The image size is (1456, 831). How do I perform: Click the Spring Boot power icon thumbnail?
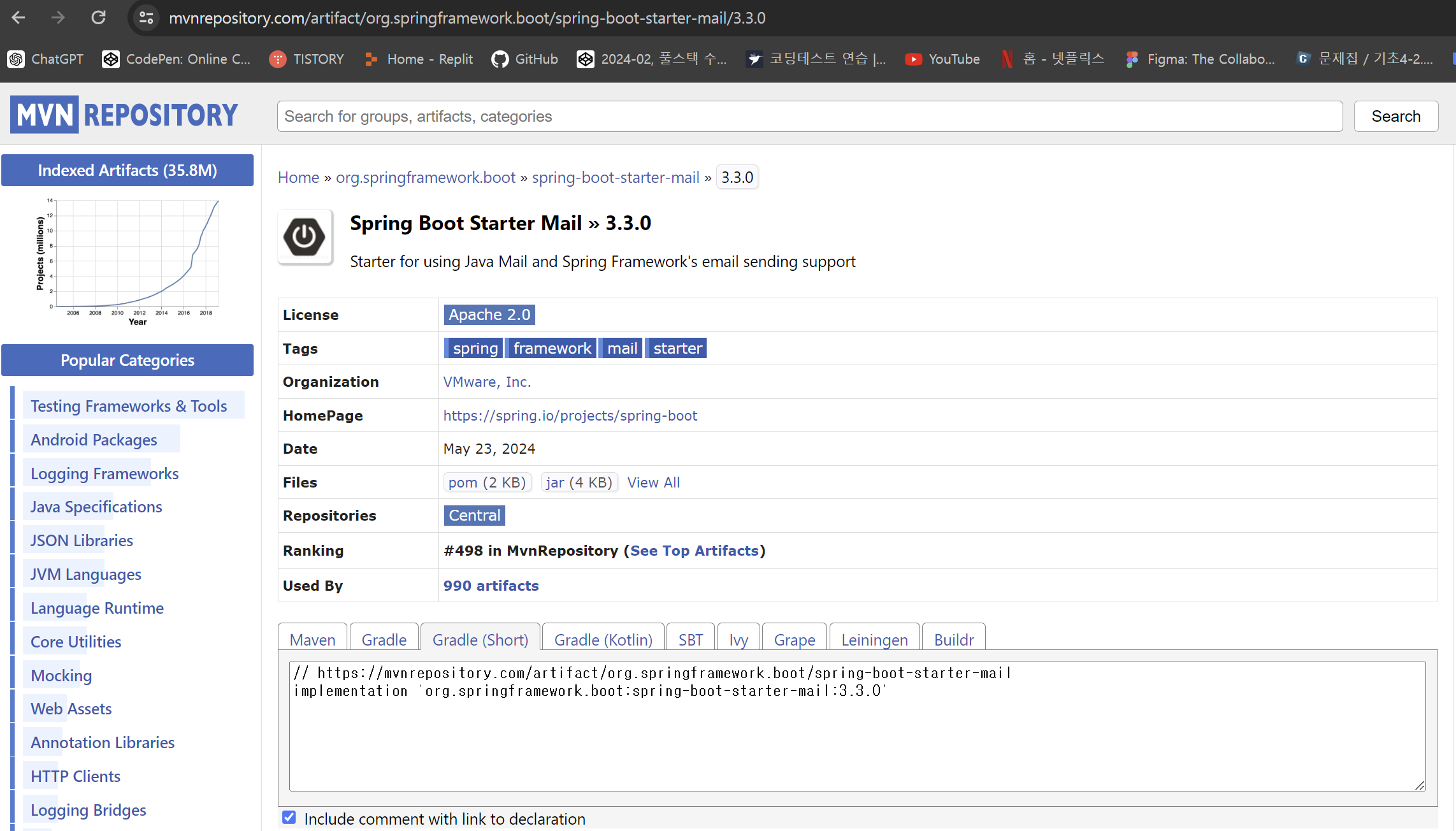click(305, 237)
